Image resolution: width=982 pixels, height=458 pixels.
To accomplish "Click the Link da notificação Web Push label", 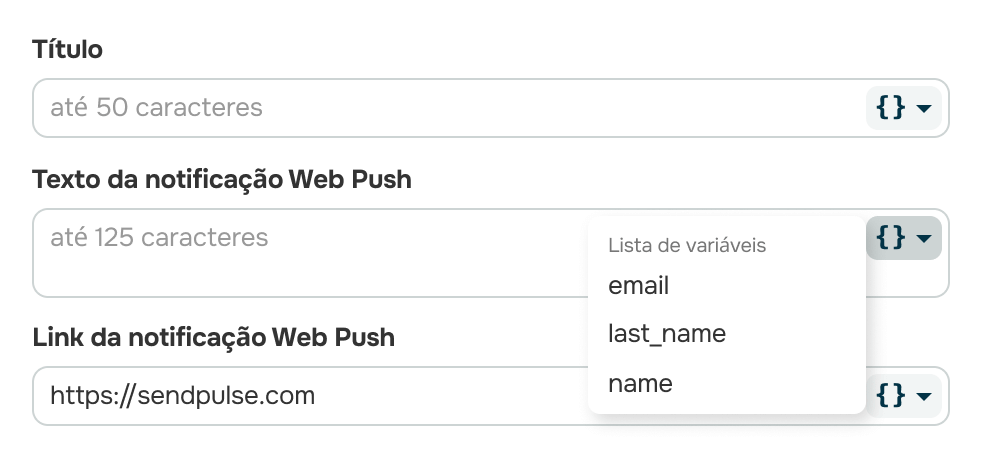I will point(213,337).
